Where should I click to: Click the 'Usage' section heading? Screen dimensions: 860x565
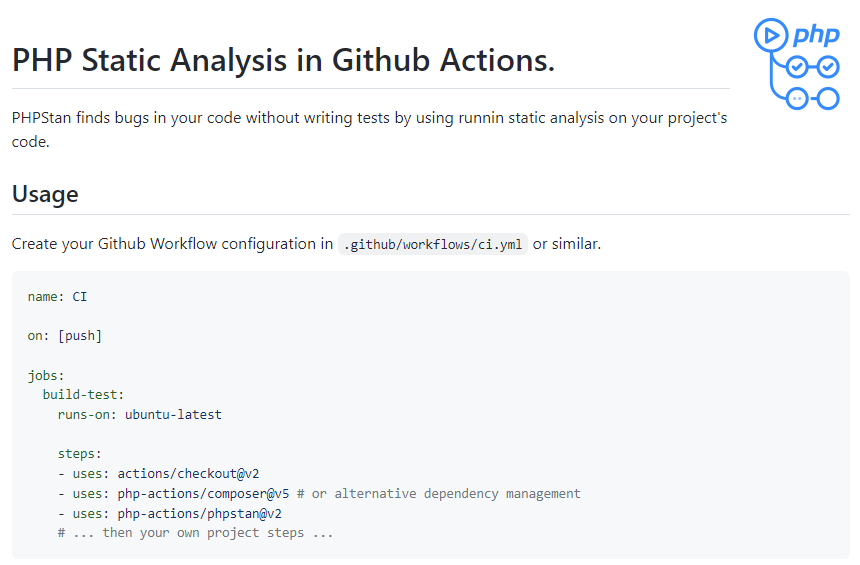point(45,193)
